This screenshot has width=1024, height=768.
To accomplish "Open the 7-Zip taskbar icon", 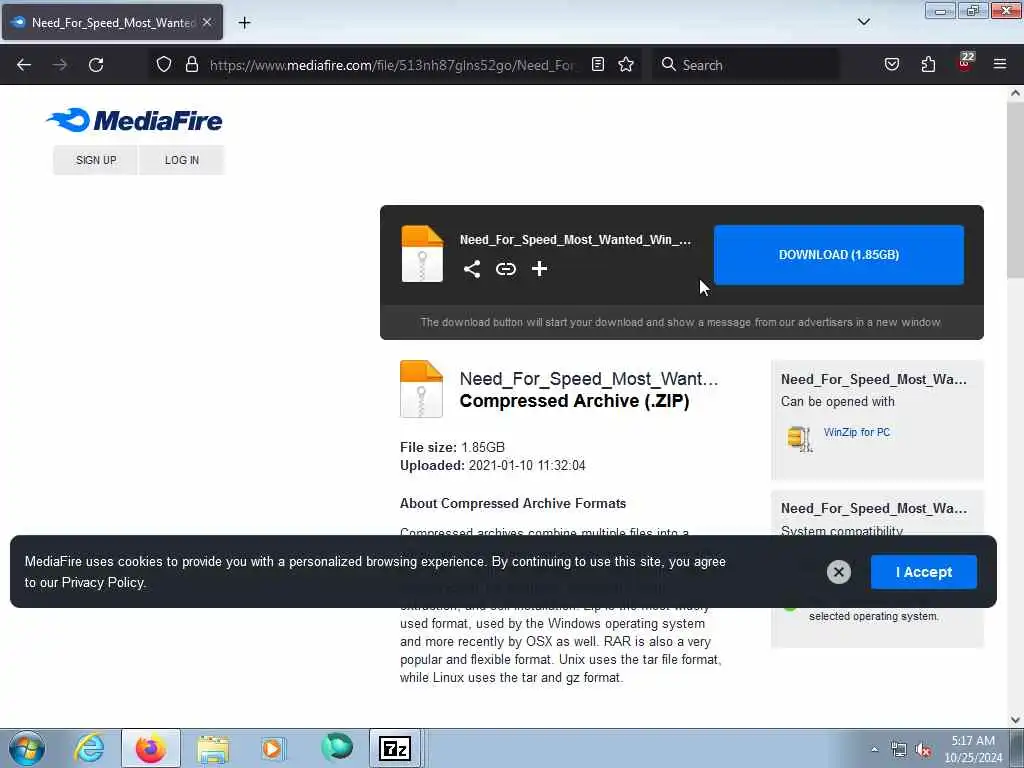I will click(x=395, y=748).
